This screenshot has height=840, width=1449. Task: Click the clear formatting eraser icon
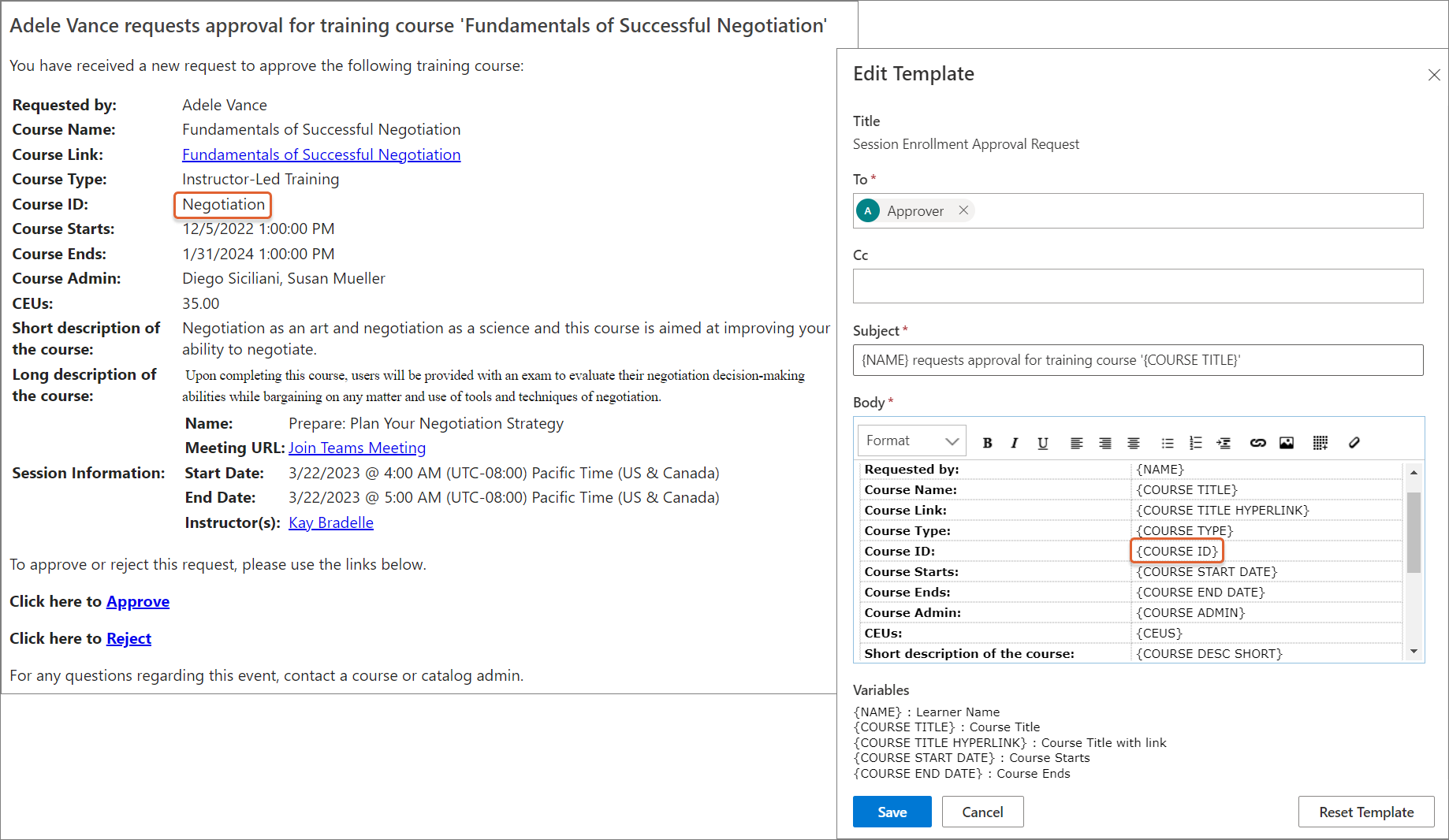[x=1354, y=443]
